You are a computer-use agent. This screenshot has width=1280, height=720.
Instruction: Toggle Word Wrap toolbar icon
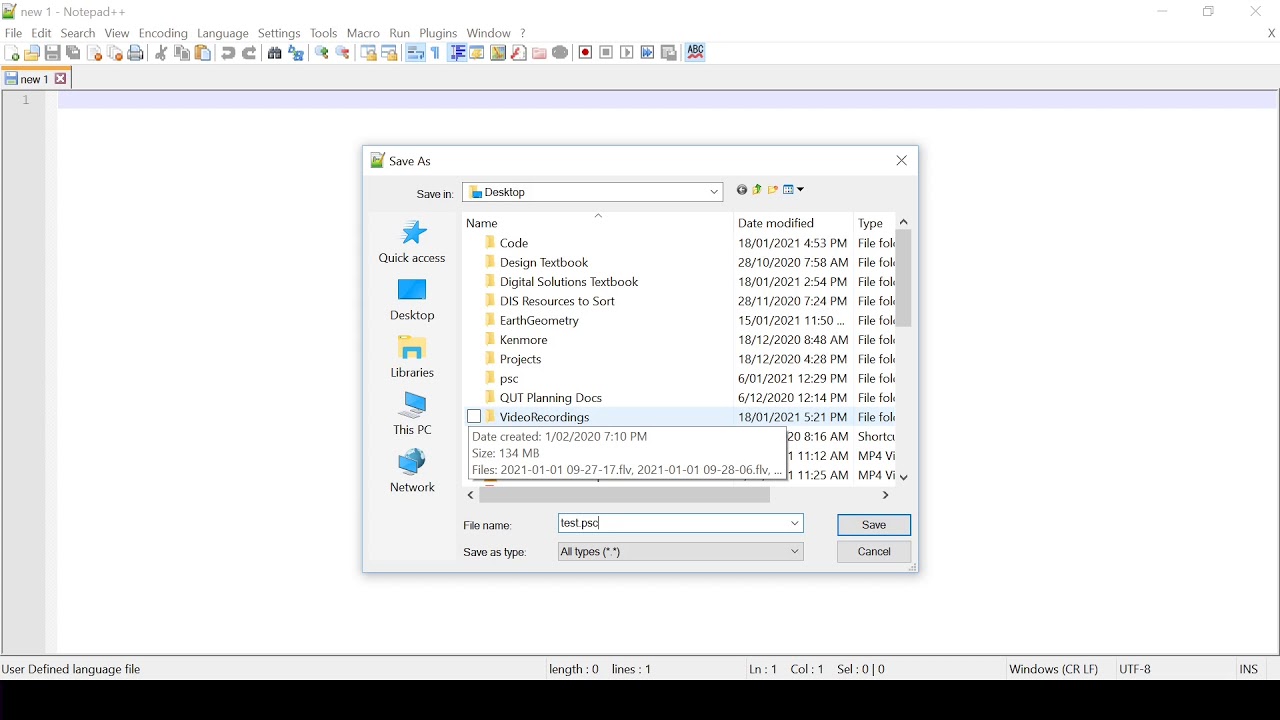coord(416,53)
